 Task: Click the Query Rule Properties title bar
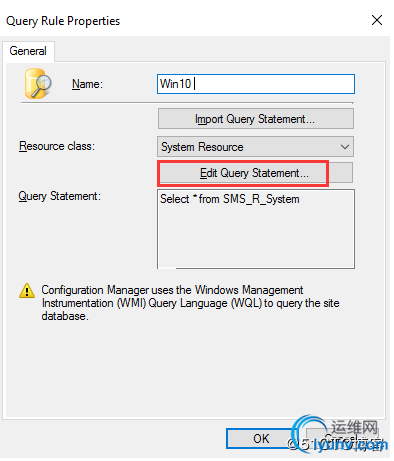click(187, 20)
